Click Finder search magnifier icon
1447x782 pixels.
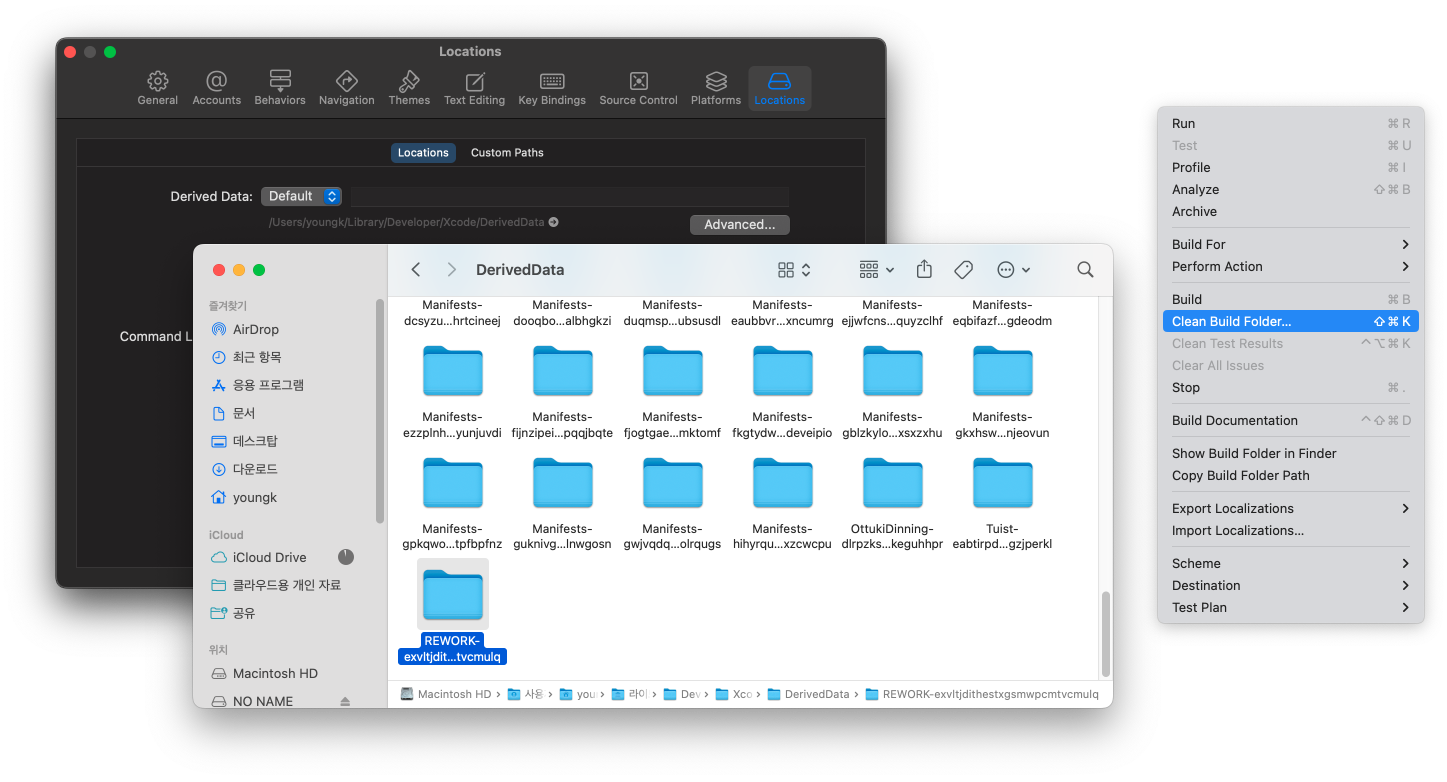(x=1085, y=270)
